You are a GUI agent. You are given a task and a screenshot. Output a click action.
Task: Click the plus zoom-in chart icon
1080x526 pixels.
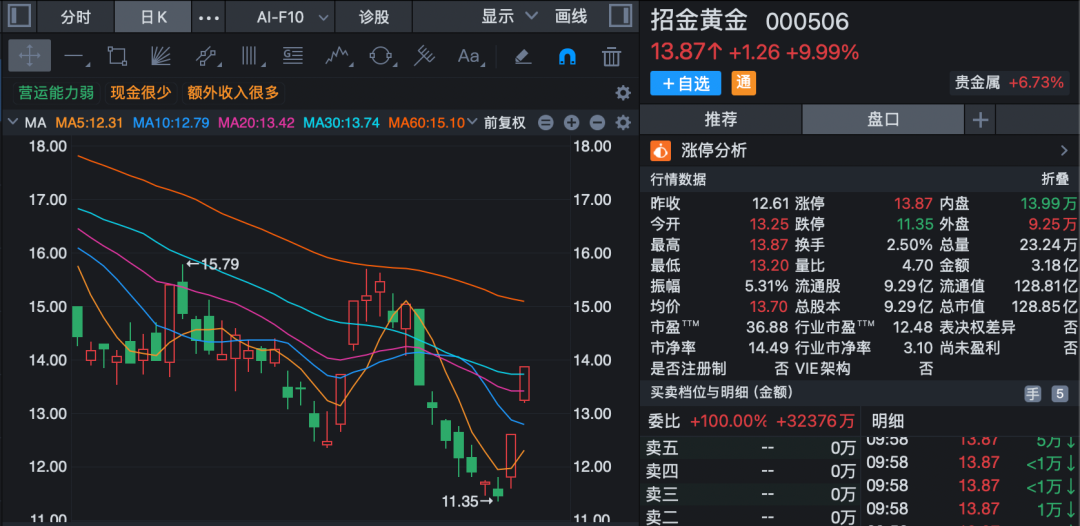pyautogui.click(x=571, y=123)
